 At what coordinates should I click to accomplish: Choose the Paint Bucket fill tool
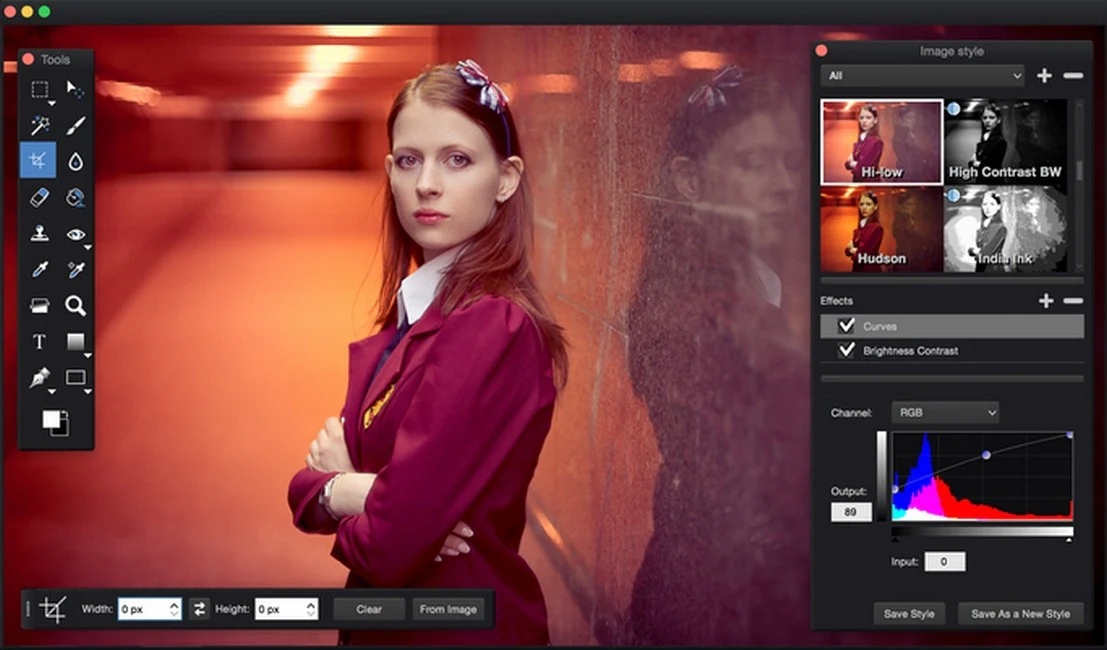coord(76,197)
